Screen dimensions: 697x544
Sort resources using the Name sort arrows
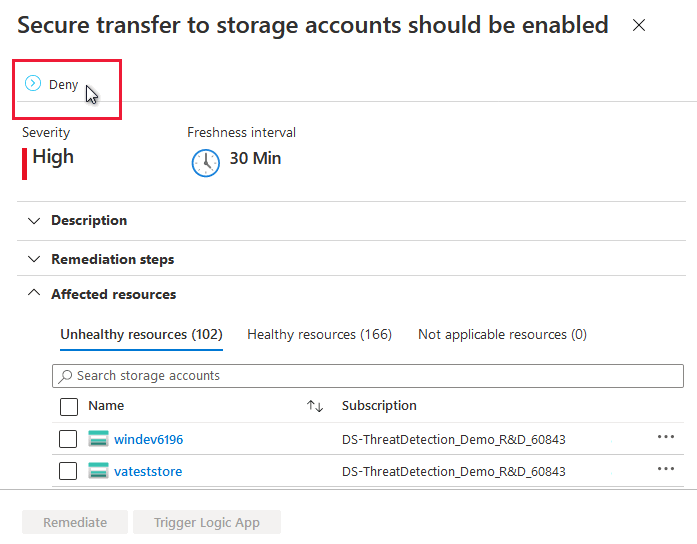click(x=315, y=406)
